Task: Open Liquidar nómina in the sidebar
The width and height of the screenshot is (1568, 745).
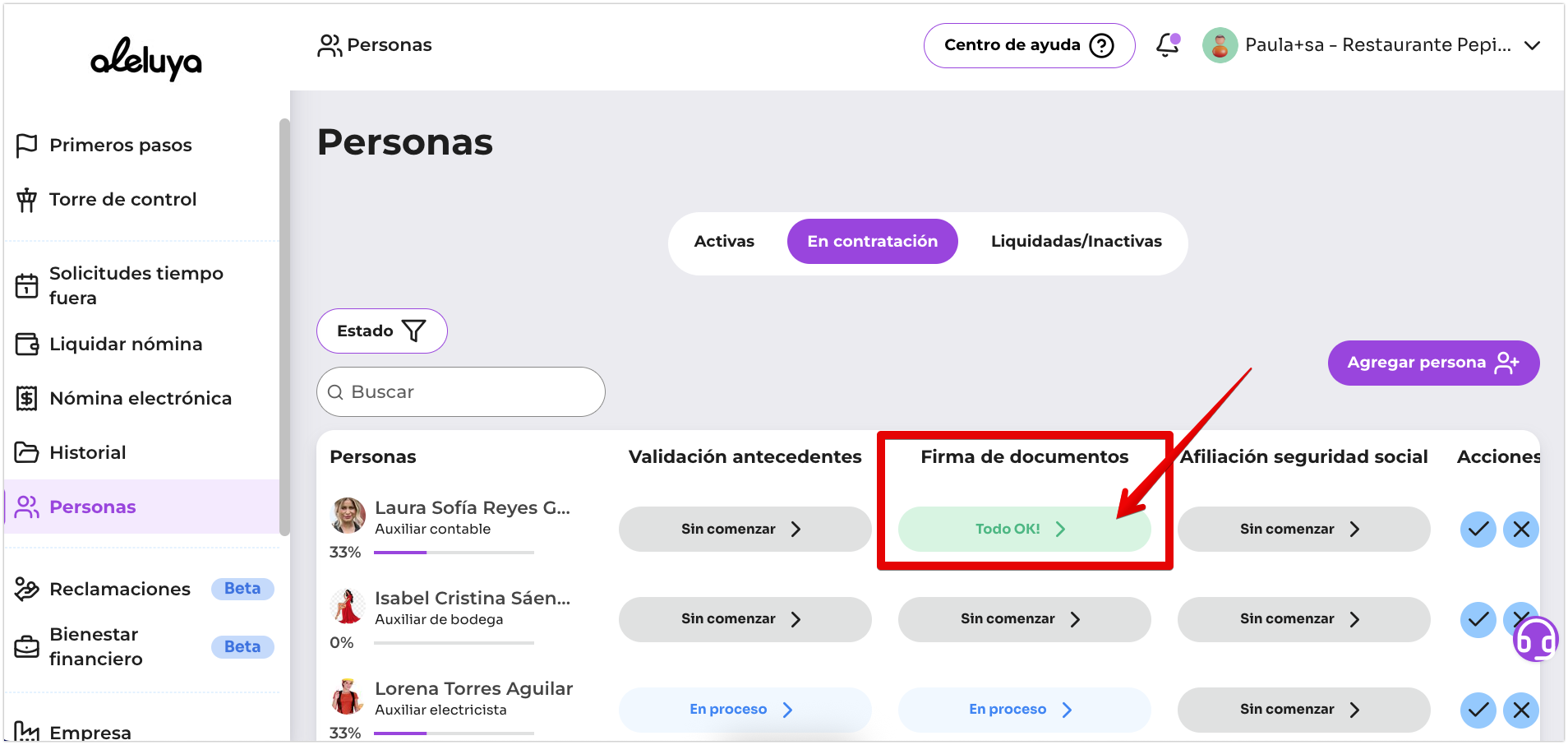Action: 126,345
